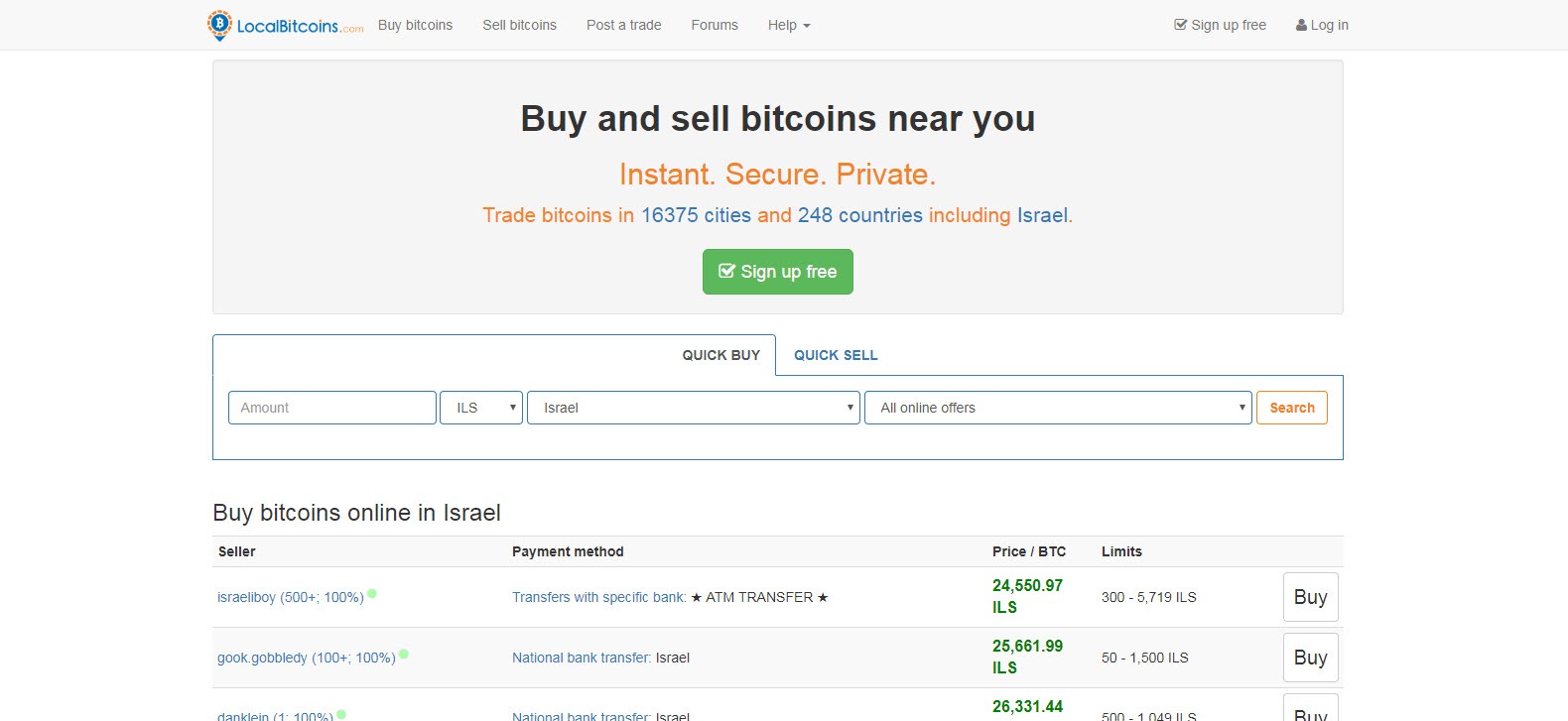Follow the 16375 cities link
The height and width of the screenshot is (721, 1568).
696,215
